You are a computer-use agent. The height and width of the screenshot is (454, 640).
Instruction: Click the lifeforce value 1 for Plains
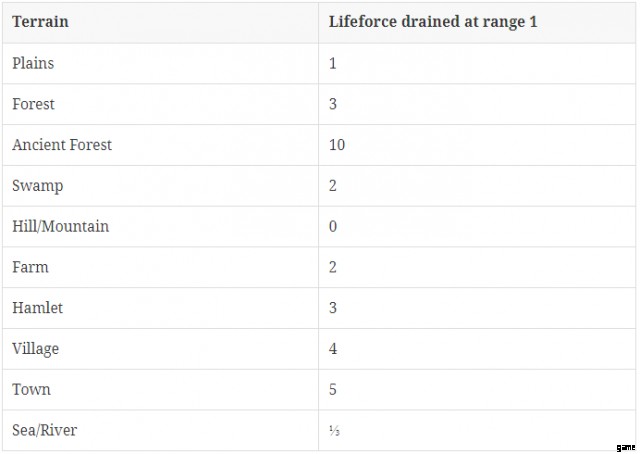pos(333,63)
